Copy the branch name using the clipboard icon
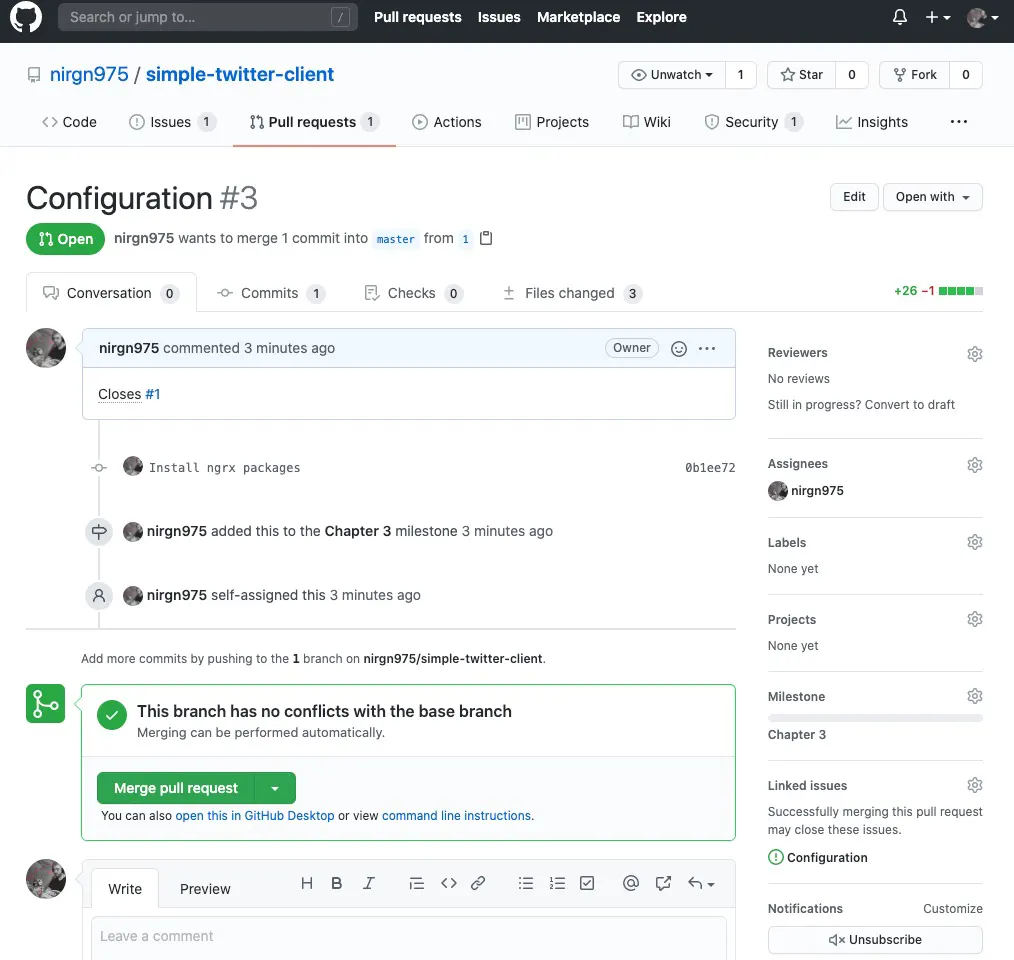The width and height of the screenshot is (1014, 960). click(x=486, y=238)
